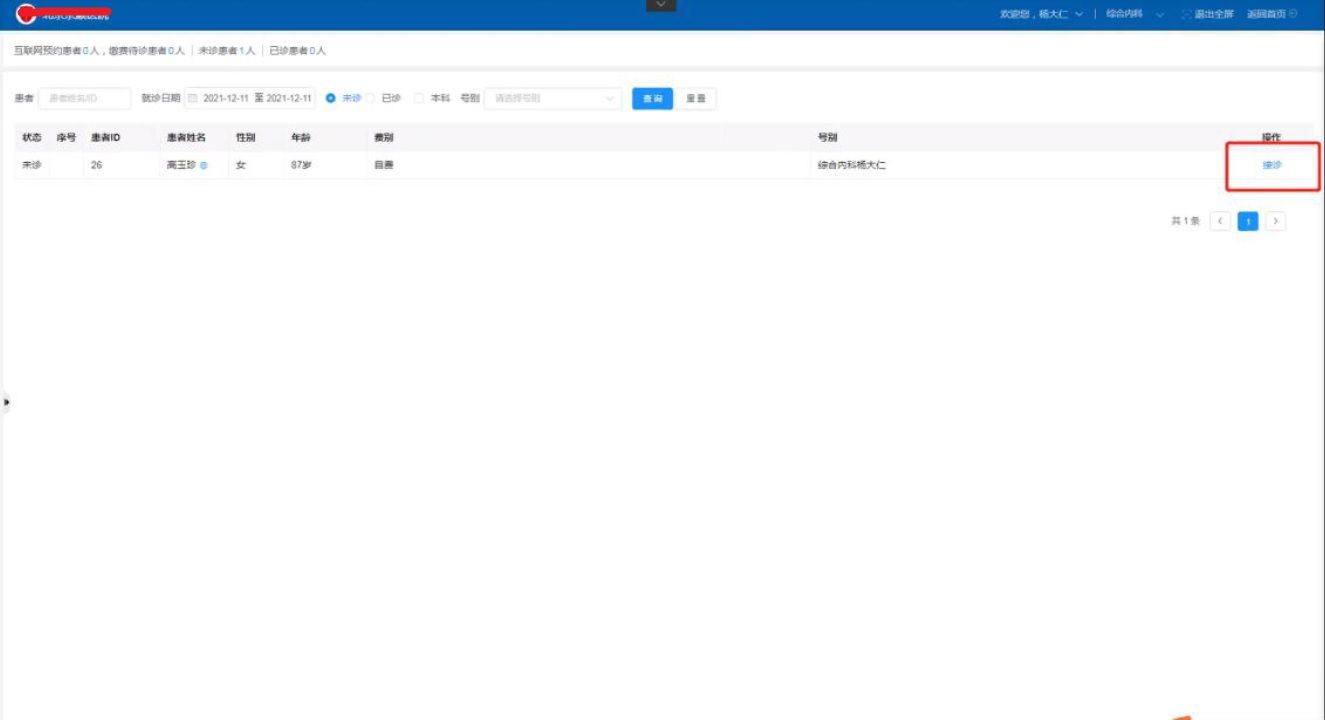
Task: Click the 共1条 total count text
Action: click(1185, 221)
